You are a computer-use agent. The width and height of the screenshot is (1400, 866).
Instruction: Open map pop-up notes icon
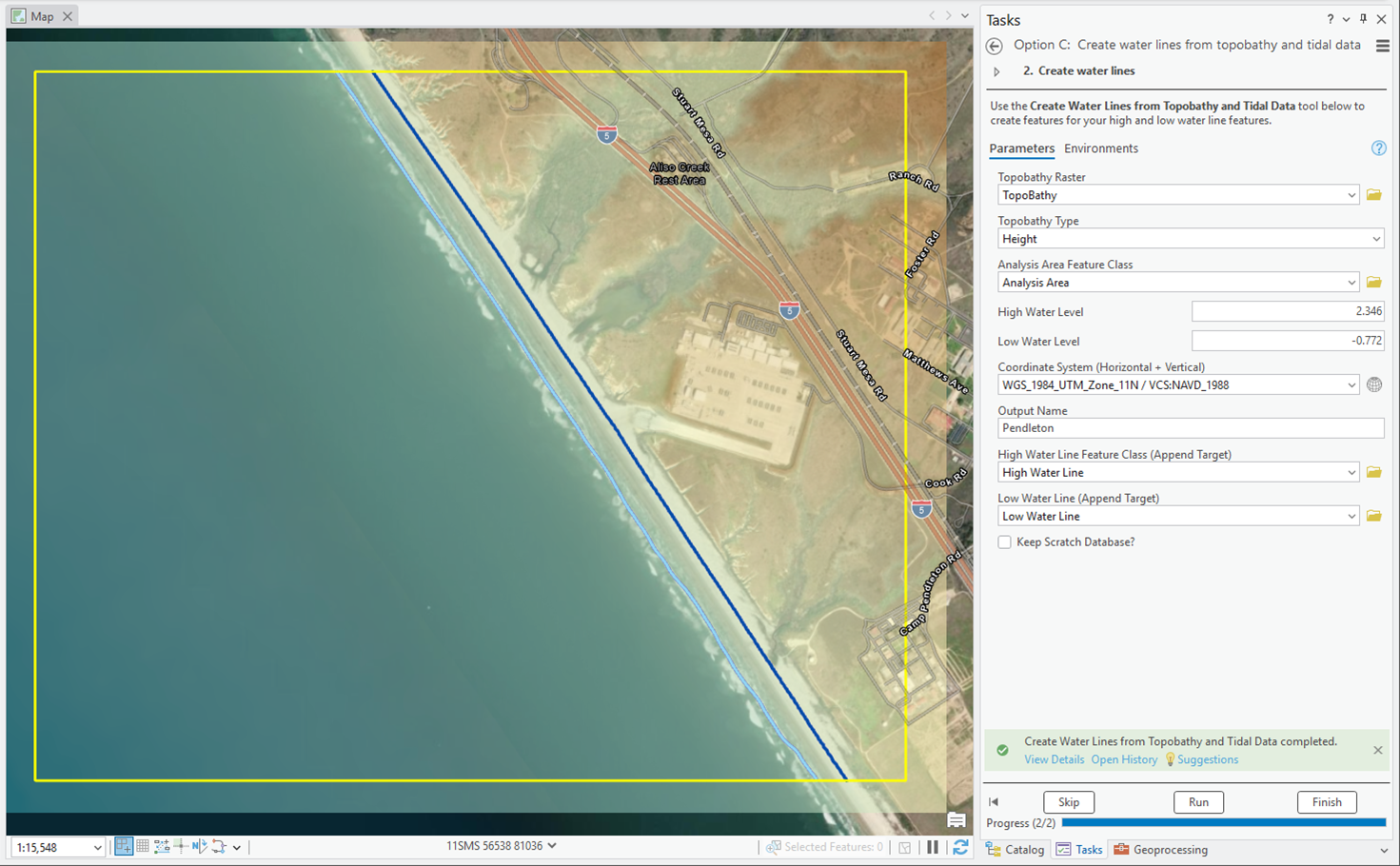tap(956, 820)
